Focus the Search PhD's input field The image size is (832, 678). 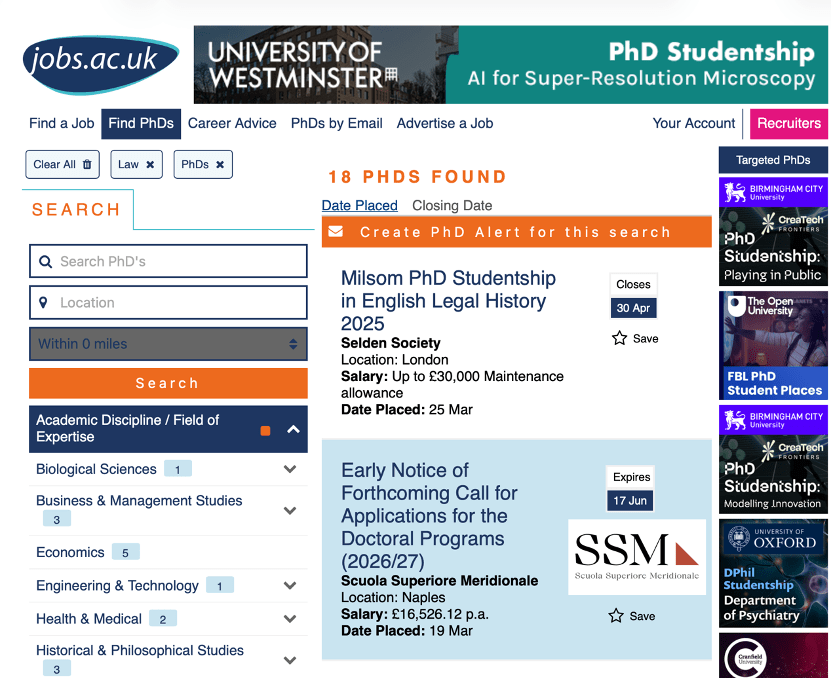click(x=168, y=262)
